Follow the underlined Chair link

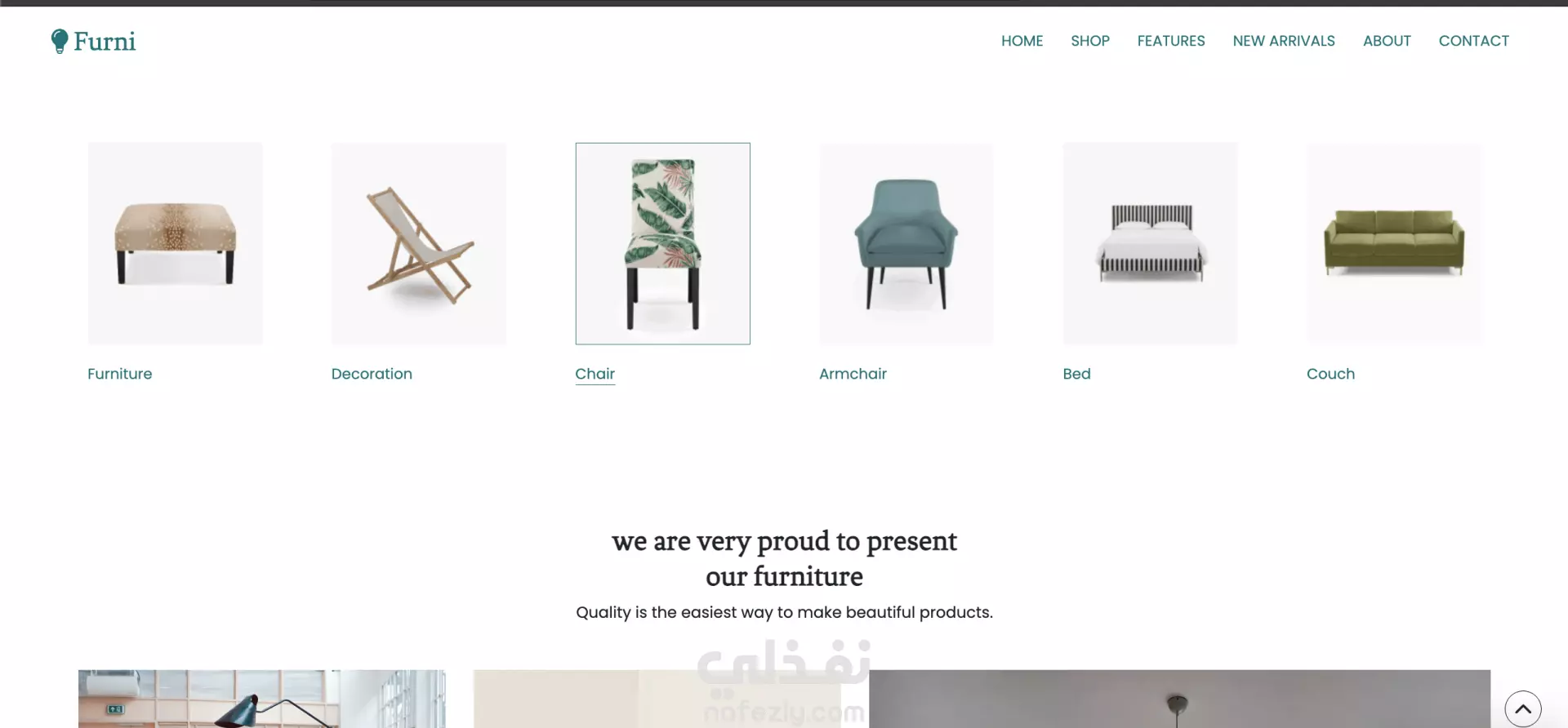pos(595,374)
